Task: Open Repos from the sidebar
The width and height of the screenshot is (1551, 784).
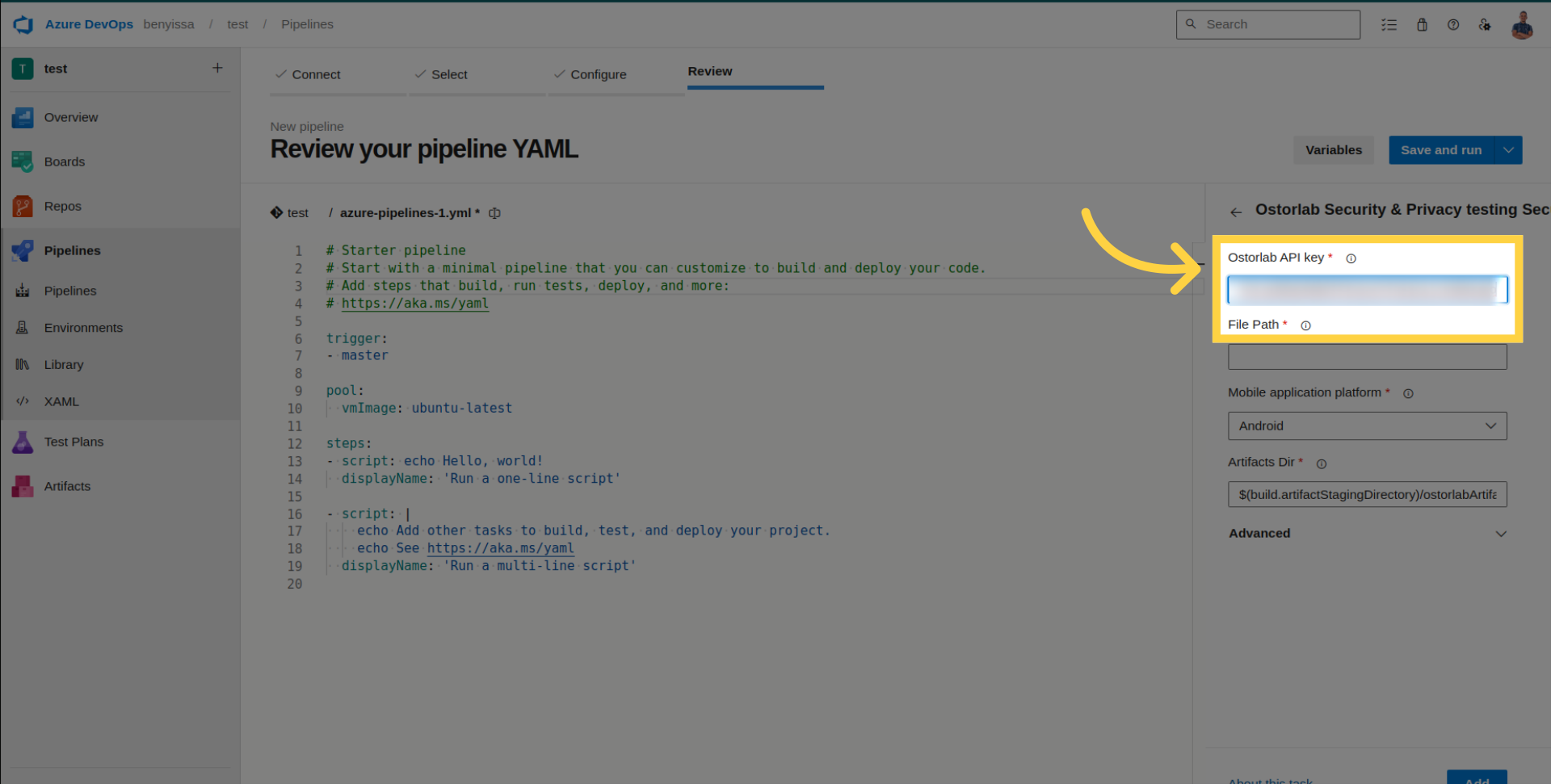Action: (62, 207)
